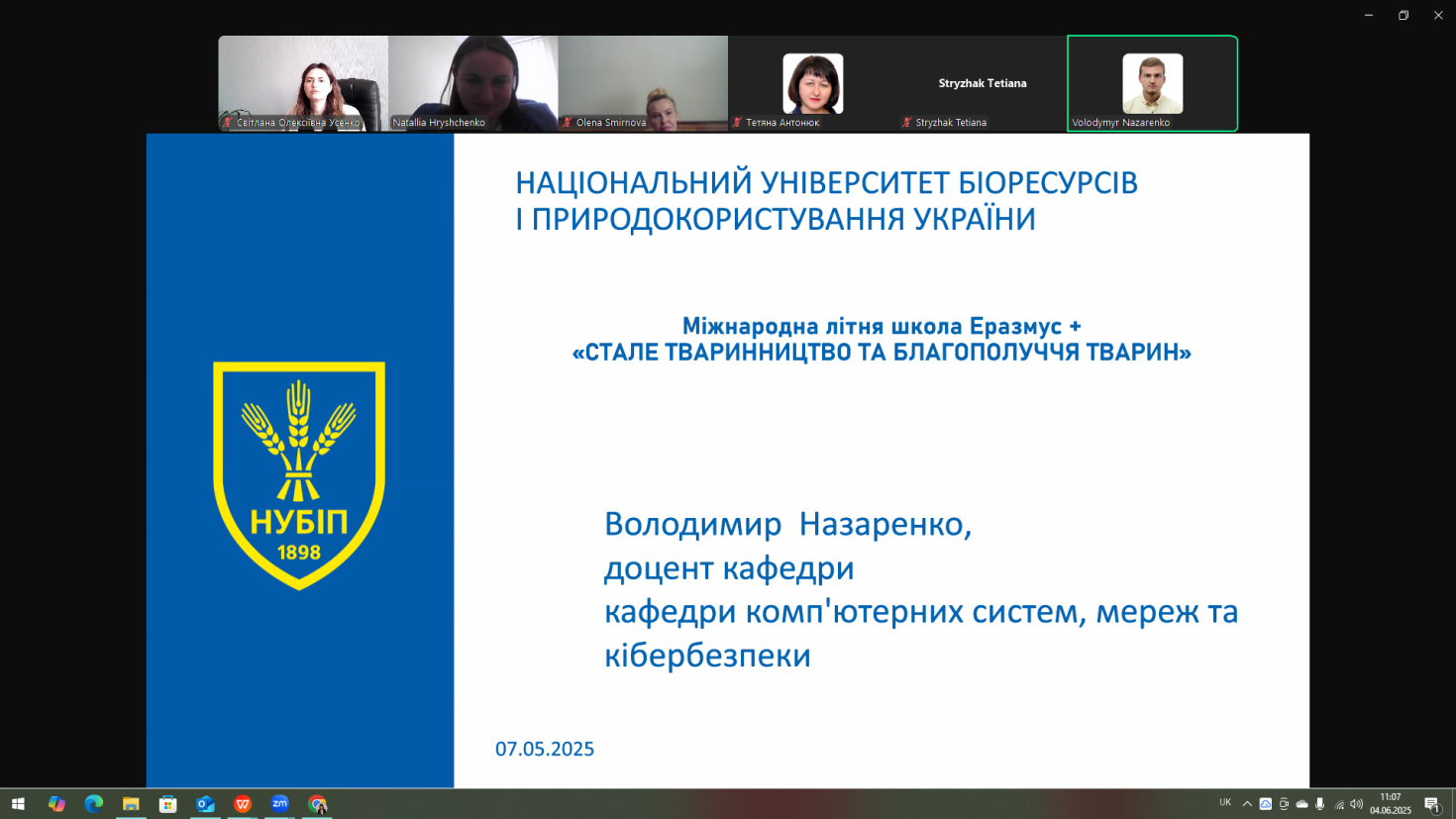Screen dimensions: 1456x819
Task: Open File Explorer from the taskbar
Action: pyautogui.click(x=131, y=804)
